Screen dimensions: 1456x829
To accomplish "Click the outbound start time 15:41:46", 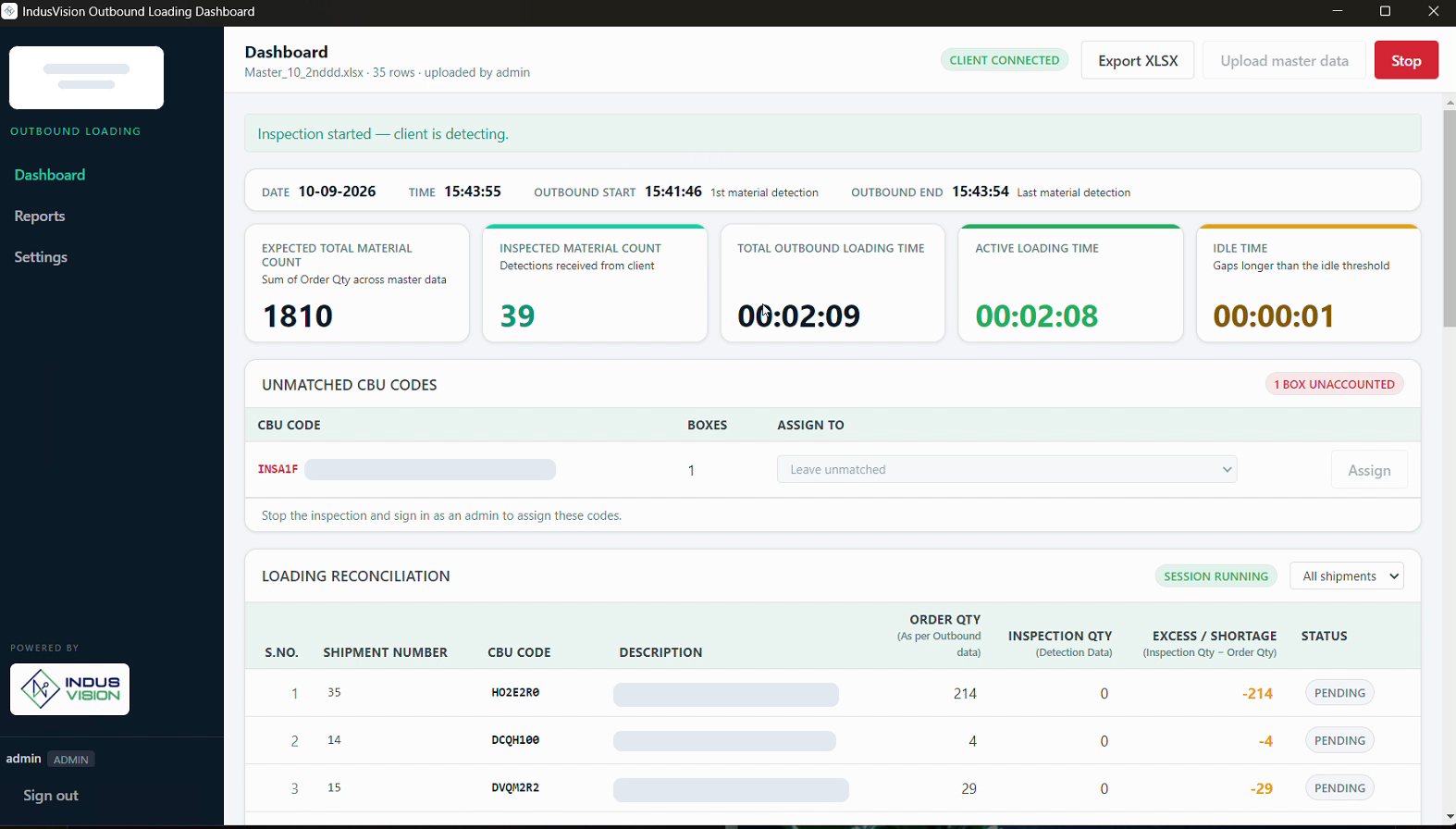I will click(673, 192).
